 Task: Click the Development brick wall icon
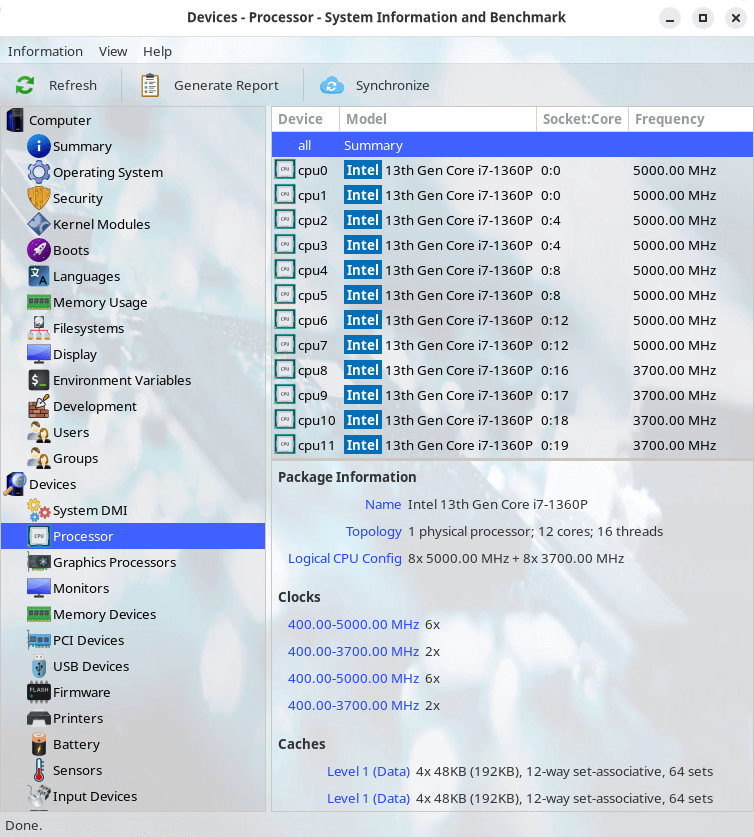(39, 406)
